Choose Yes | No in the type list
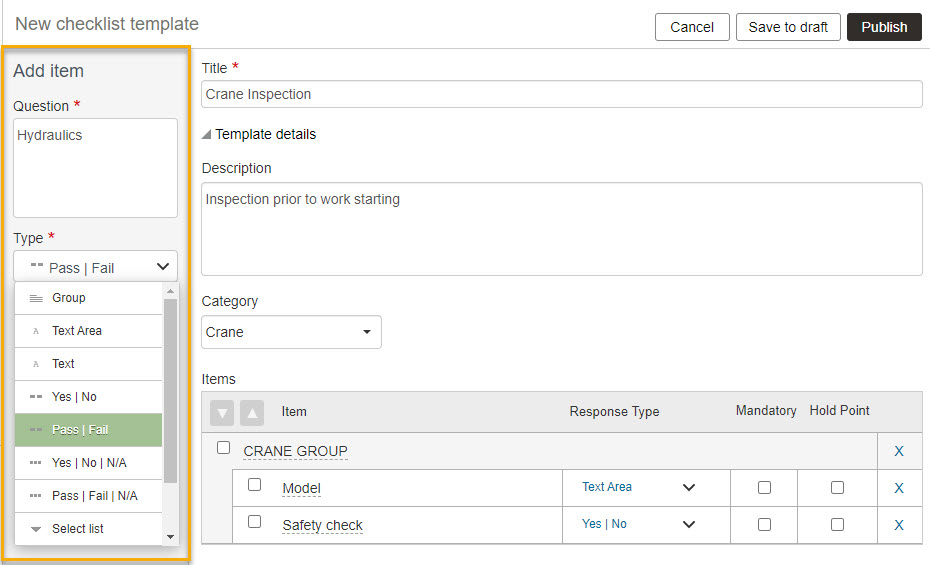 [88, 397]
